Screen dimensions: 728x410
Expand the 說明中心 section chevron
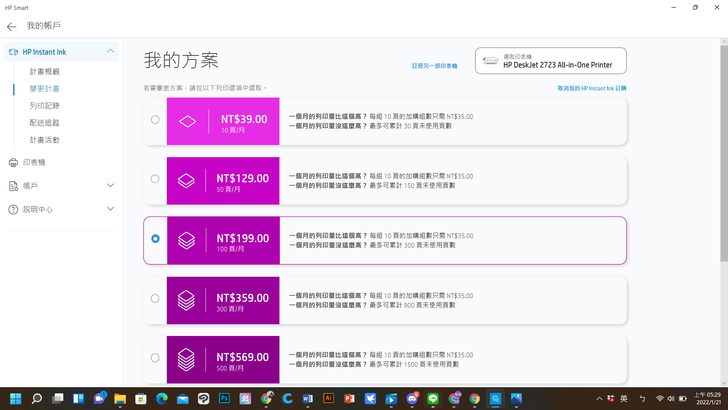point(110,208)
